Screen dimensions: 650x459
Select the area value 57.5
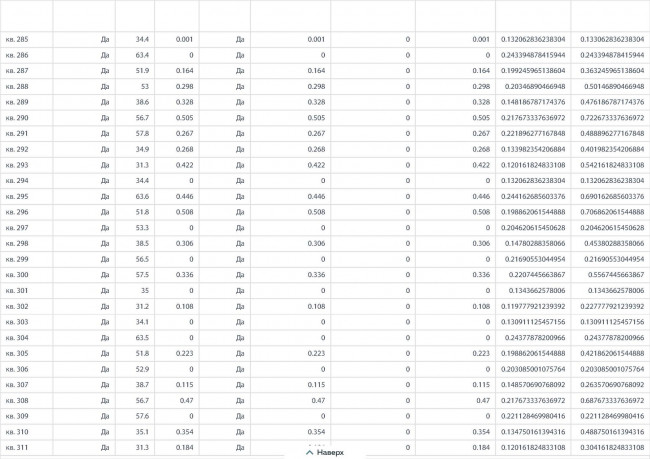tap(142, 275)
